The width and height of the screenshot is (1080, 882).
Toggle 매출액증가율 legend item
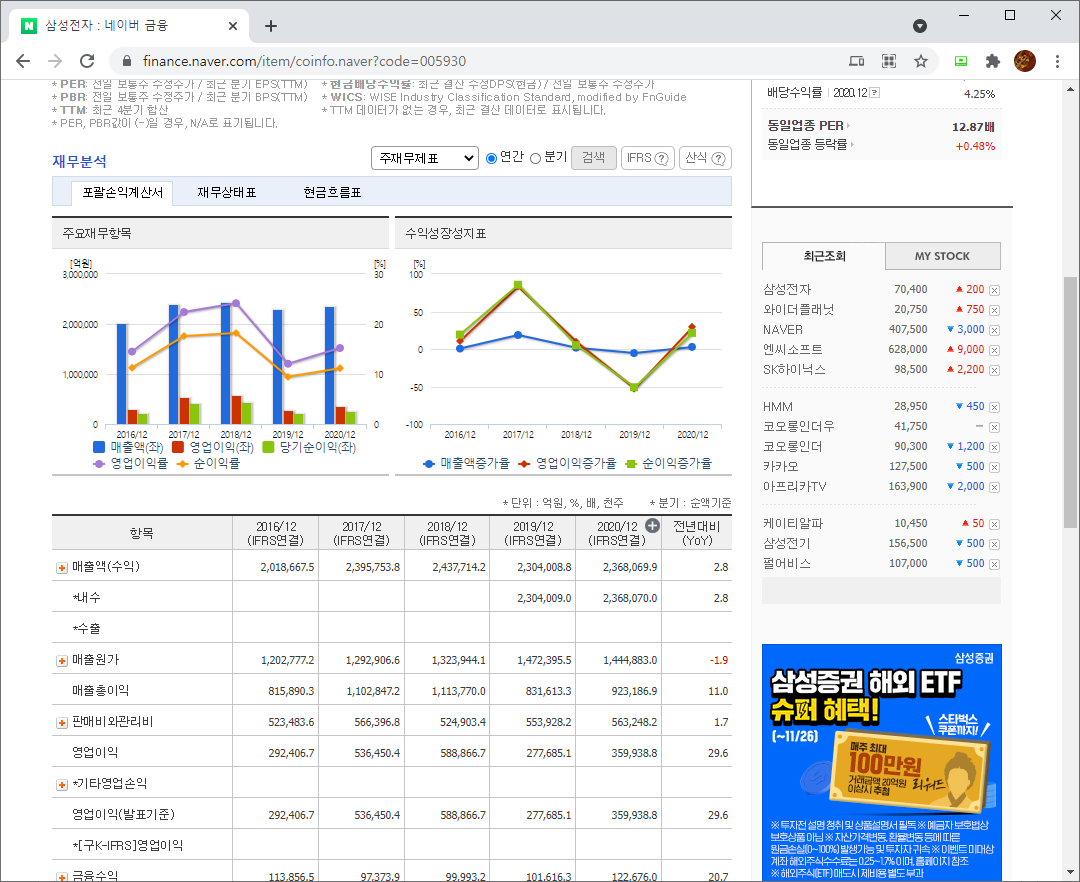click(467, 463)
